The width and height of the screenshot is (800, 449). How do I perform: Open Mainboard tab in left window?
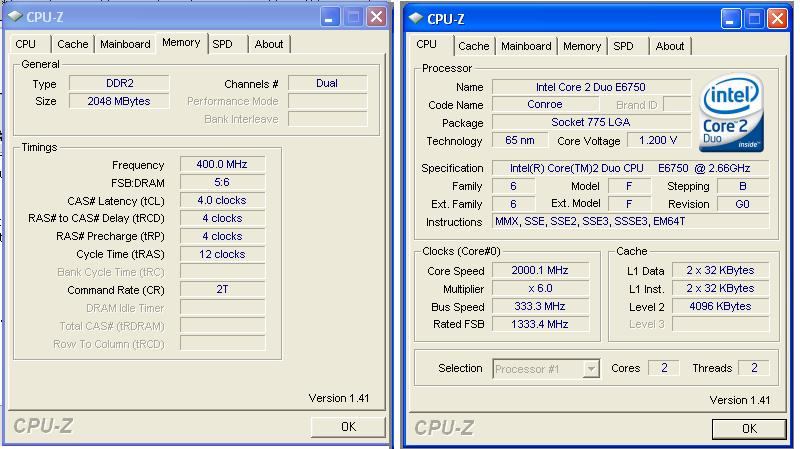(125, 44)
